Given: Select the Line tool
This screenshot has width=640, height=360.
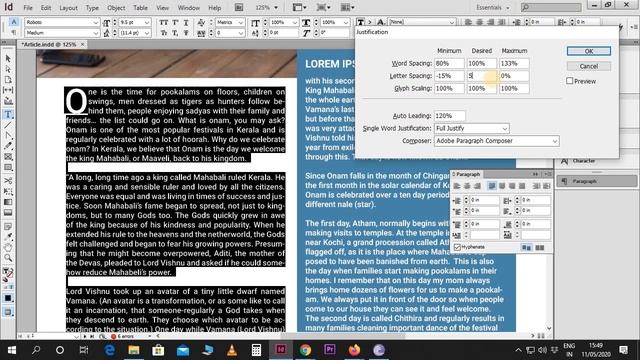Looking at the screenshot, I should pyautogui.click(x=8, y=125).
